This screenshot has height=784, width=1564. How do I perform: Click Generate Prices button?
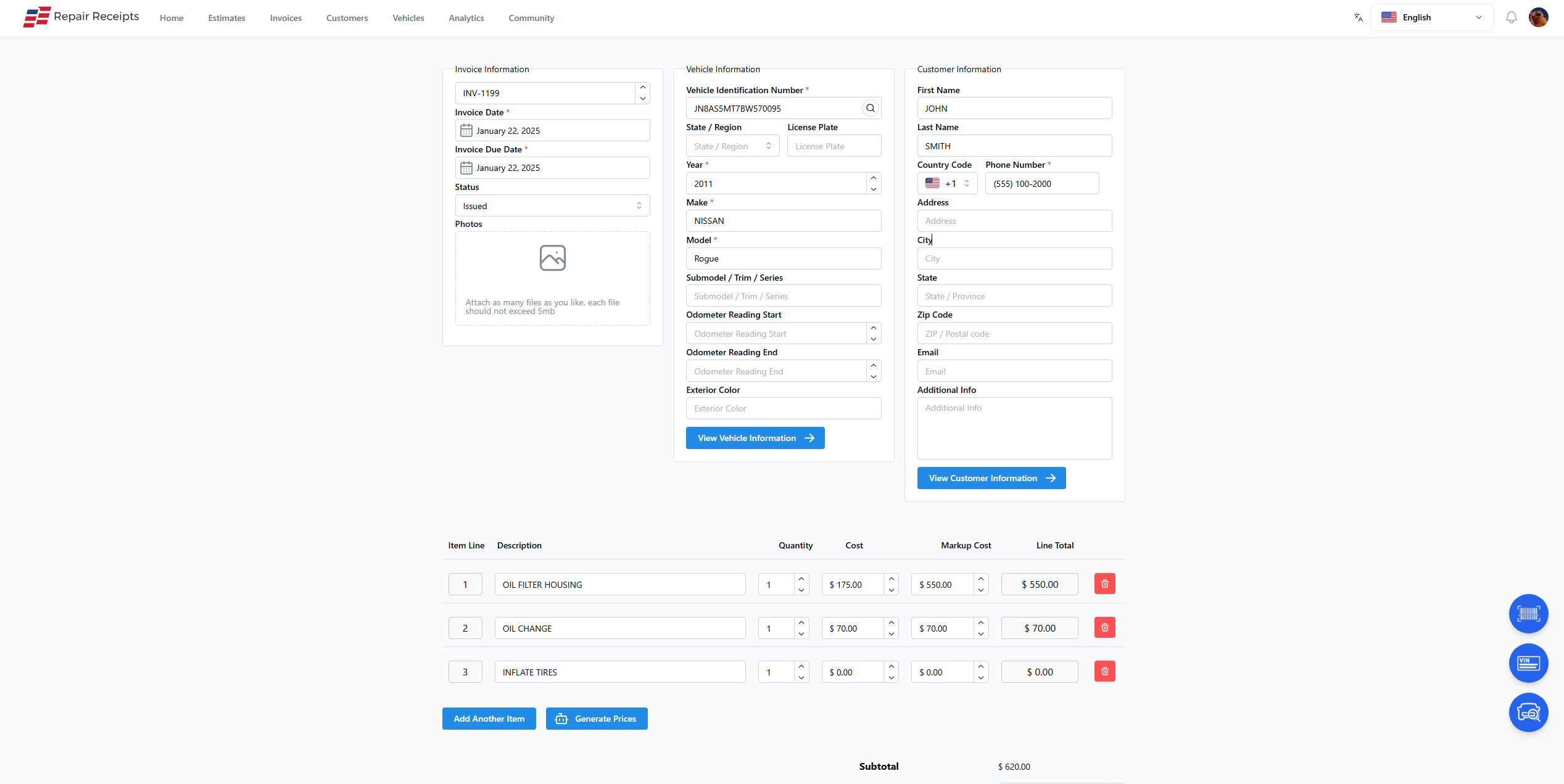[596, 719]
